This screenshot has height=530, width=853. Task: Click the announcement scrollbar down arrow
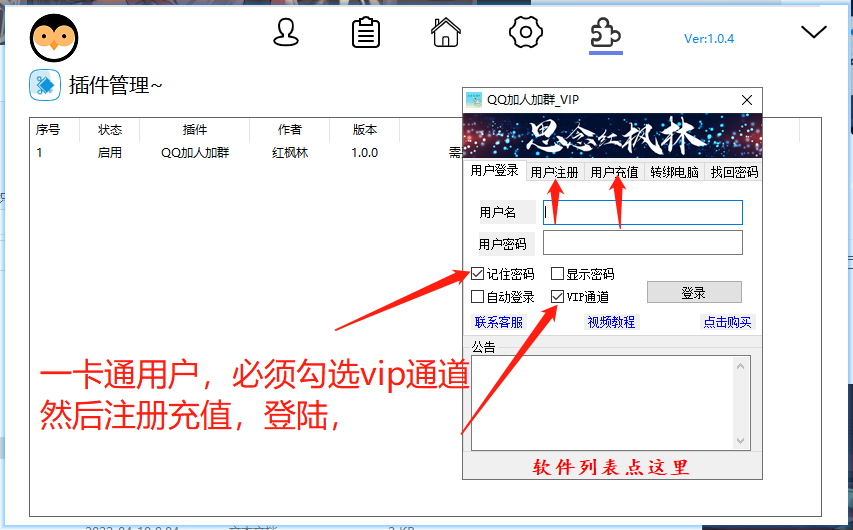coord(740,440)
